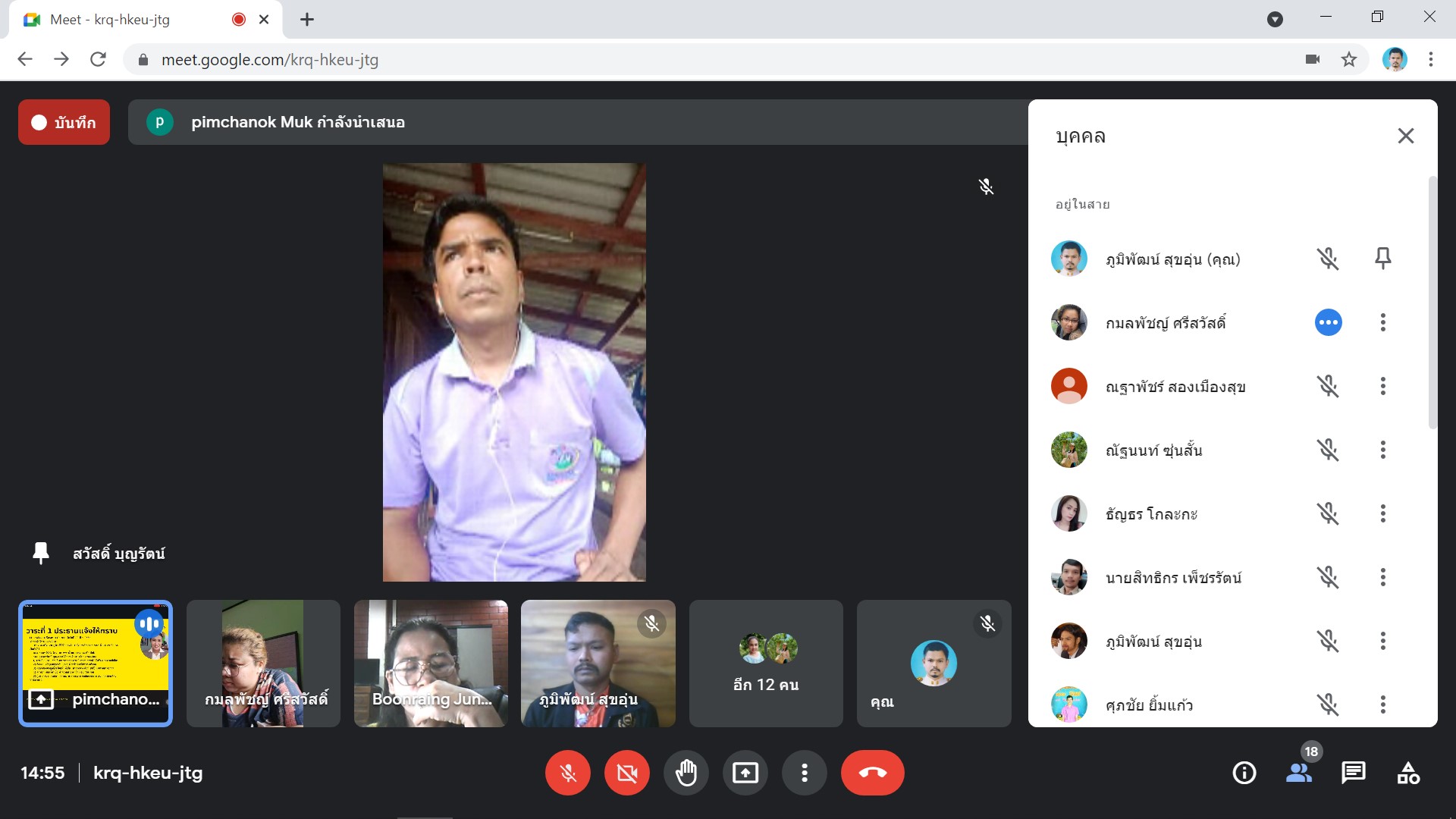Raise hand using the hand icon

pos(686,773)
